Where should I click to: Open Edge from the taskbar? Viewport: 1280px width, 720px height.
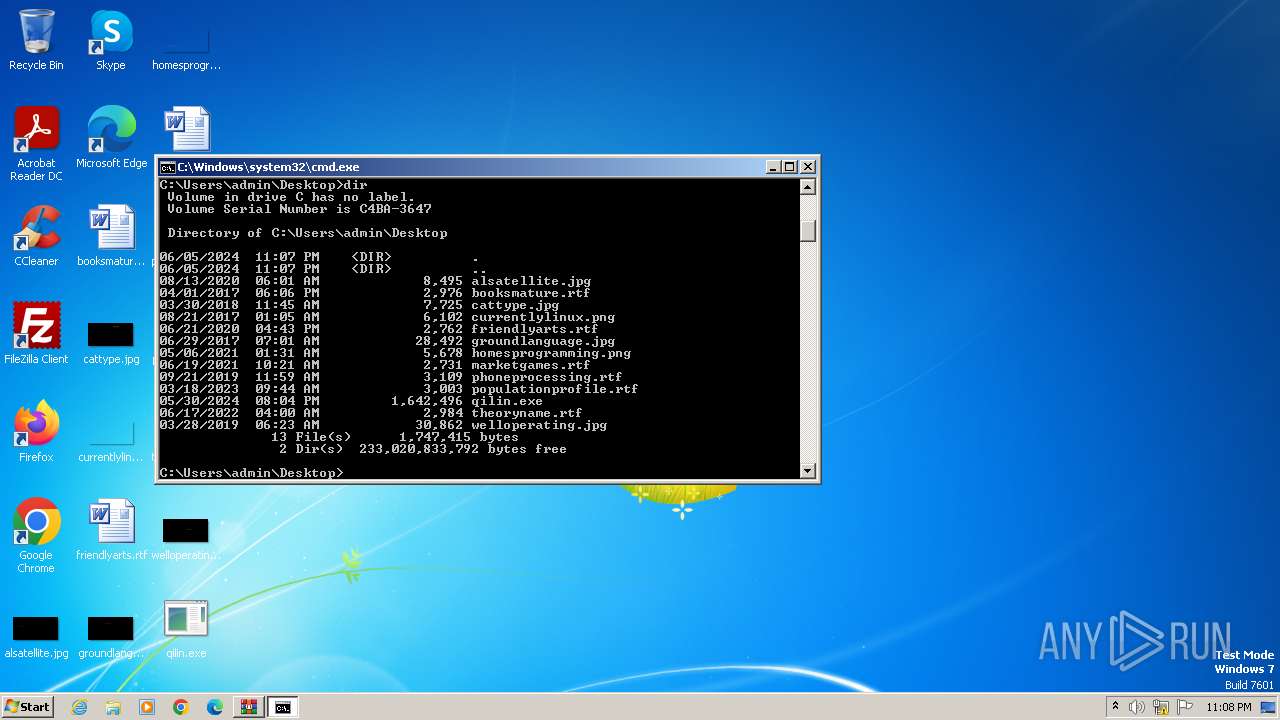tap(215, 707)
